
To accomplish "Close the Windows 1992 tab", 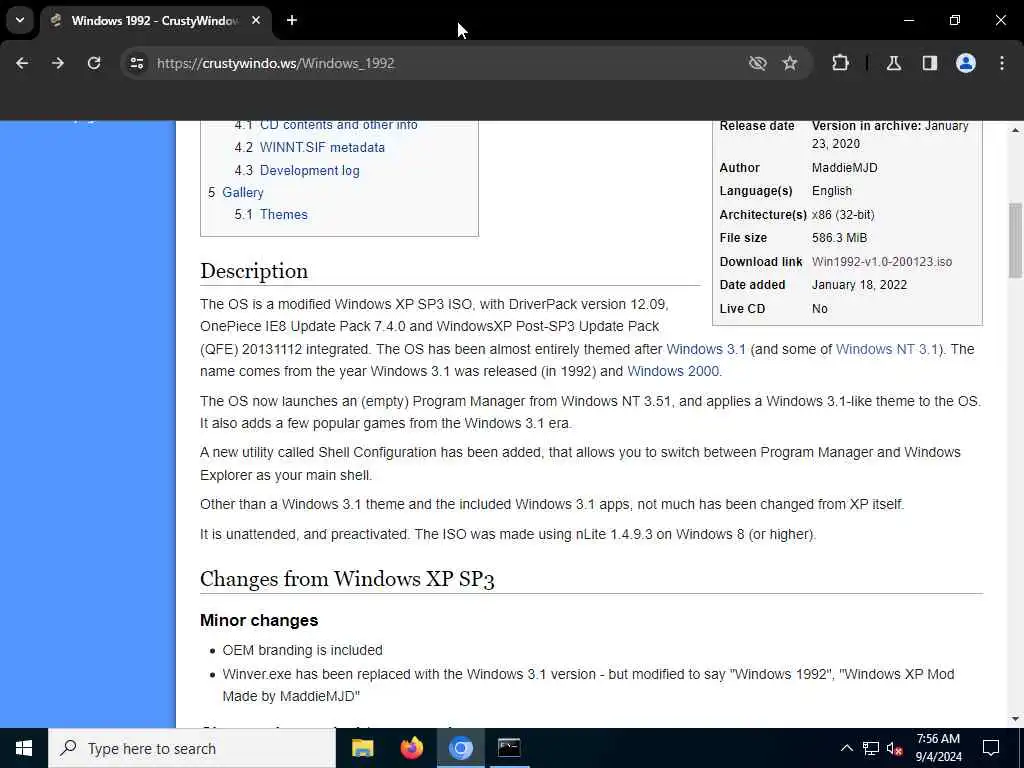I will pyautogui.click(x=256, y=20).
